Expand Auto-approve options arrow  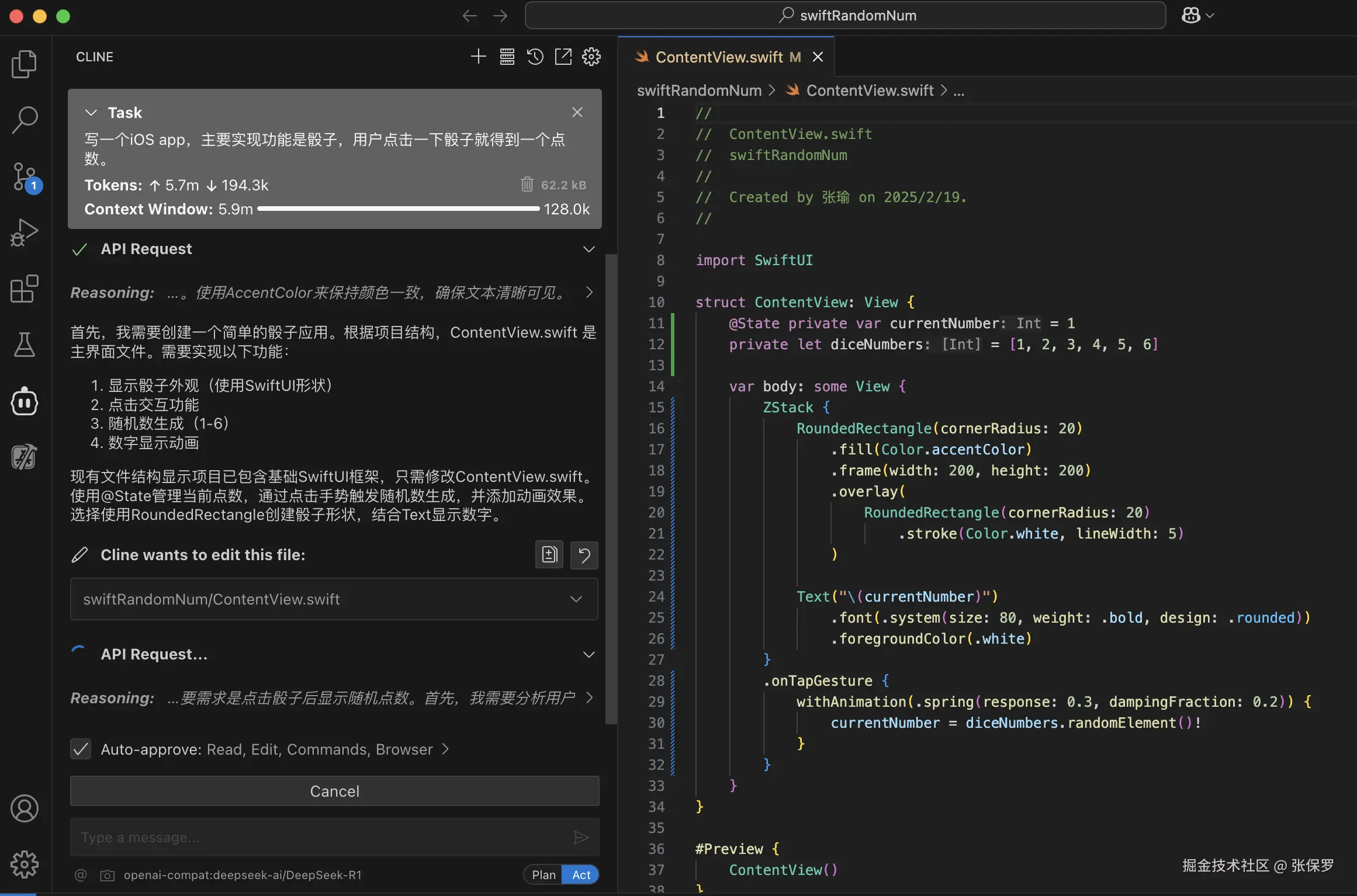coord(445,749)
